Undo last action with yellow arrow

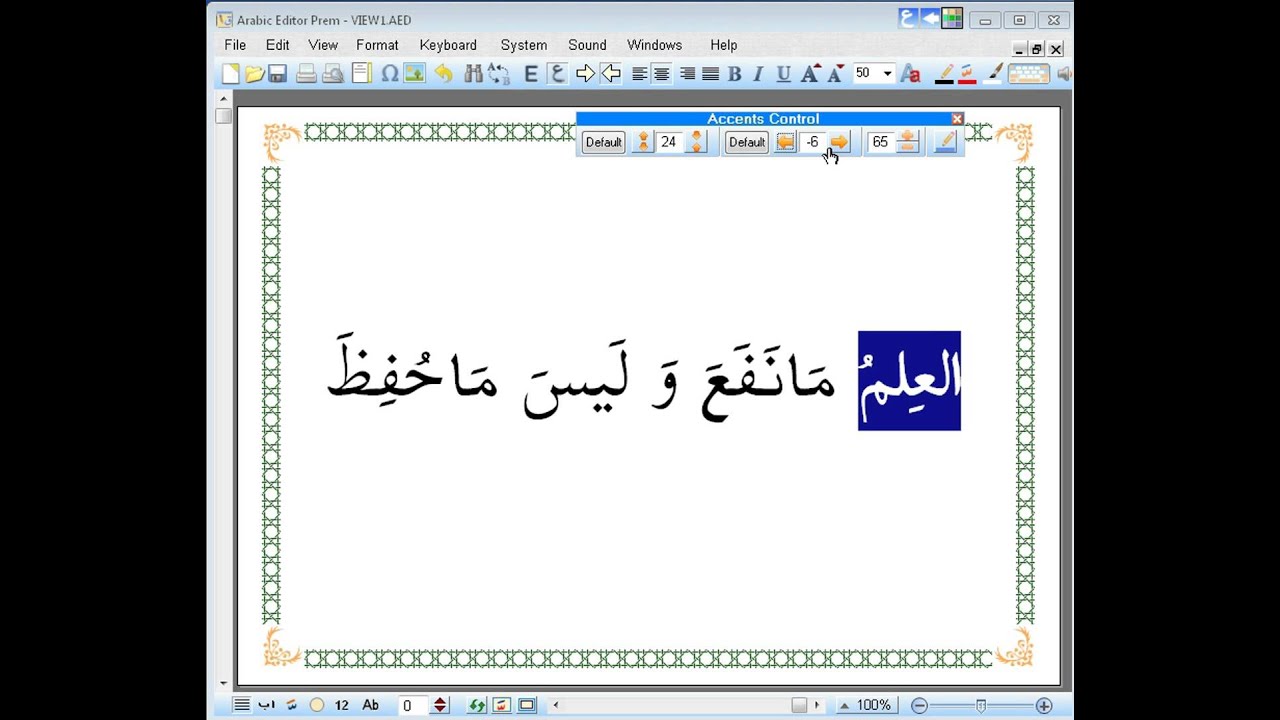(443, 73)
